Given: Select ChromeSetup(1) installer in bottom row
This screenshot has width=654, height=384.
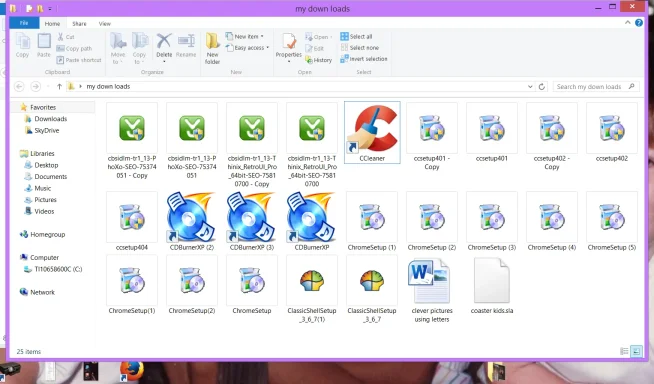Looking at the screenshot, I should click(132, 281).
